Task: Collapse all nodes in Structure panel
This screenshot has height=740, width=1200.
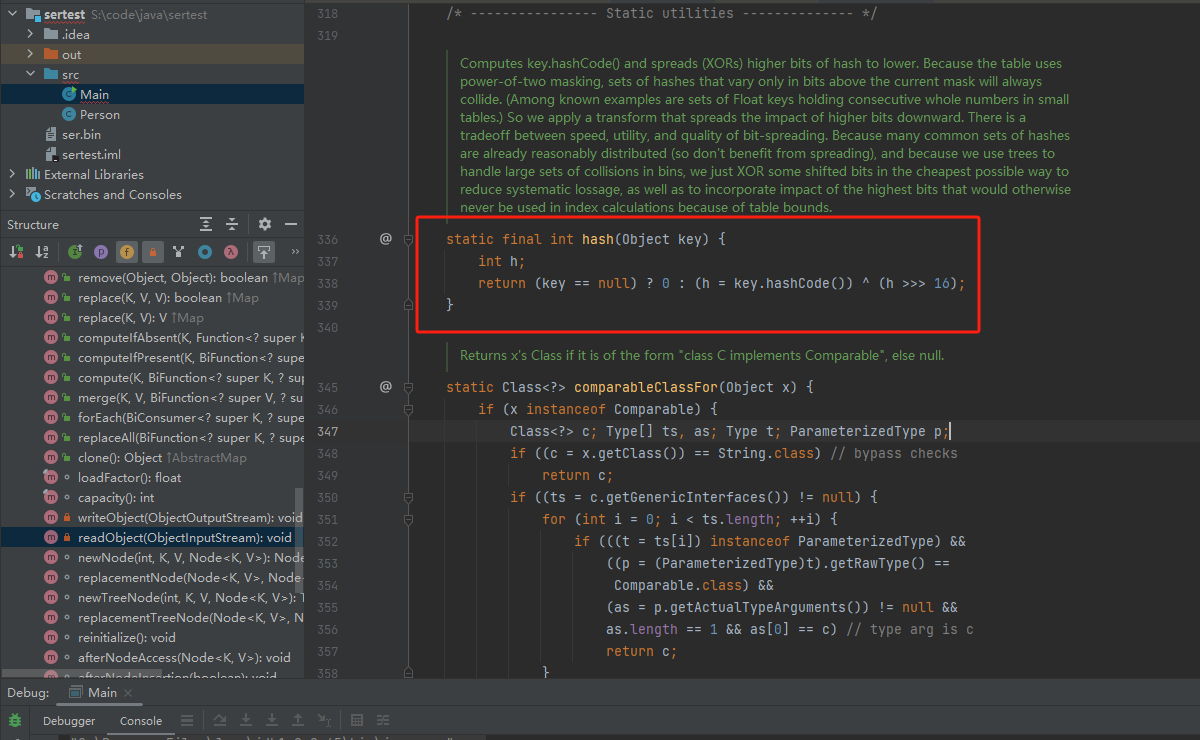Action: (x=232, y=224)
